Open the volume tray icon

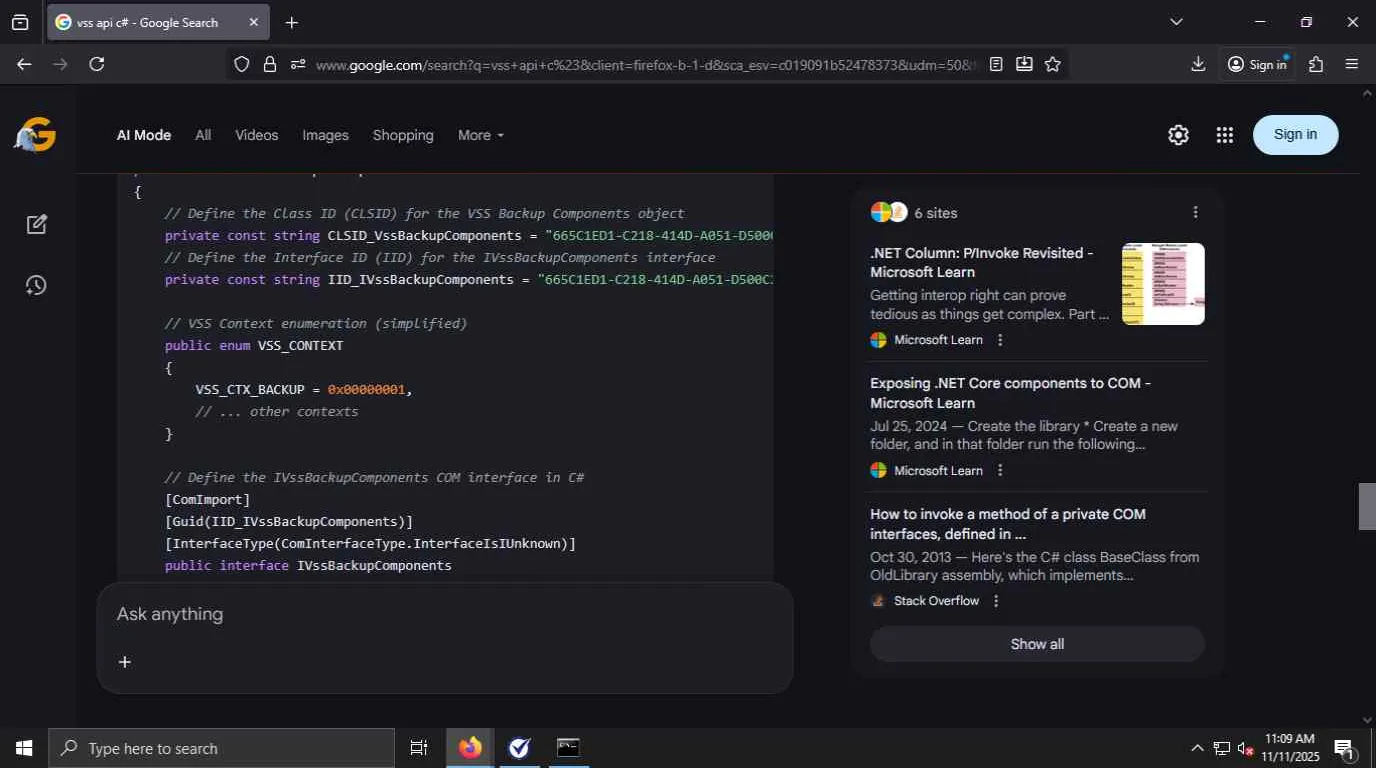1246,748
